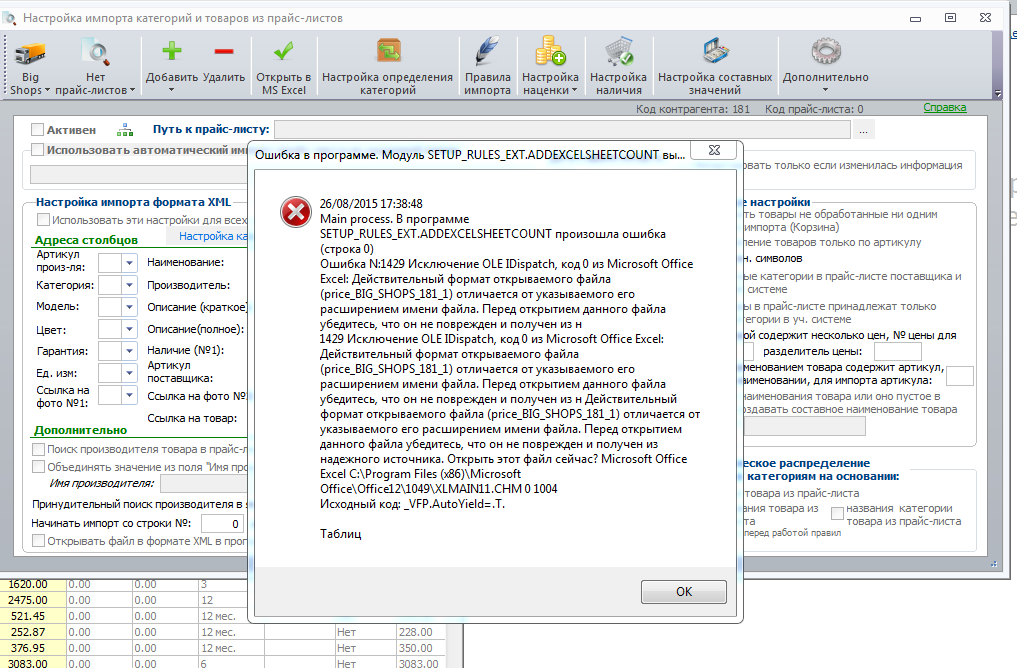Open the Артикул произ-ля column dropdown
The height and width of the screenshot is (668, 1017).
129,263
